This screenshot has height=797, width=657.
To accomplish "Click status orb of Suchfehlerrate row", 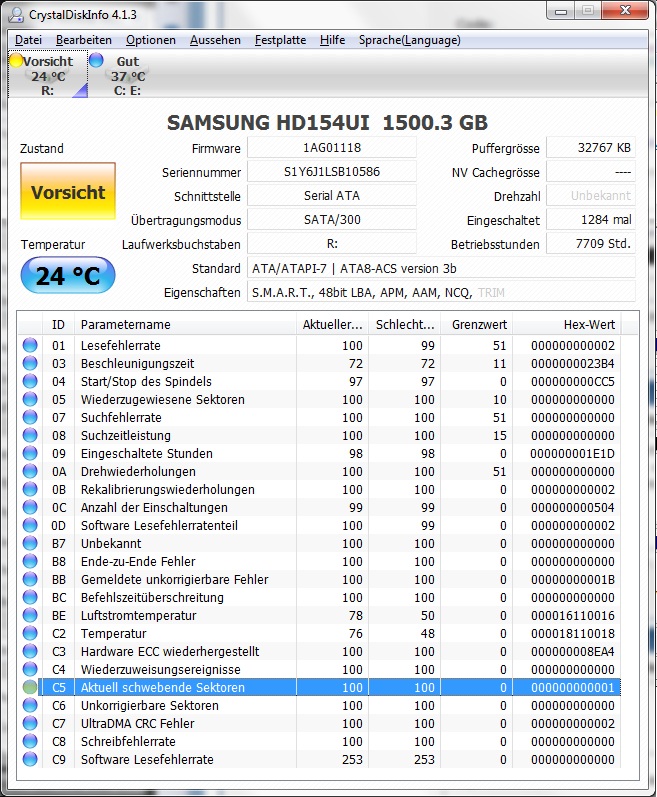I will point(30,417).
